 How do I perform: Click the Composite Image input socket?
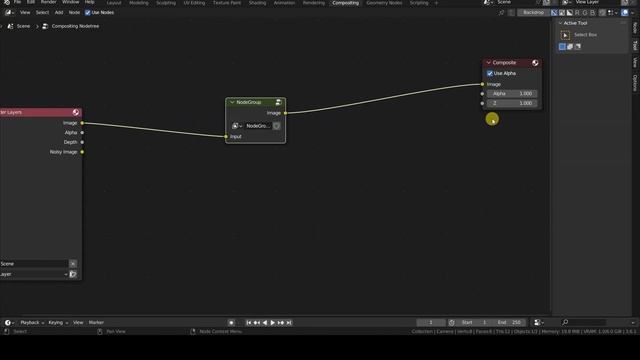[482, 84]
